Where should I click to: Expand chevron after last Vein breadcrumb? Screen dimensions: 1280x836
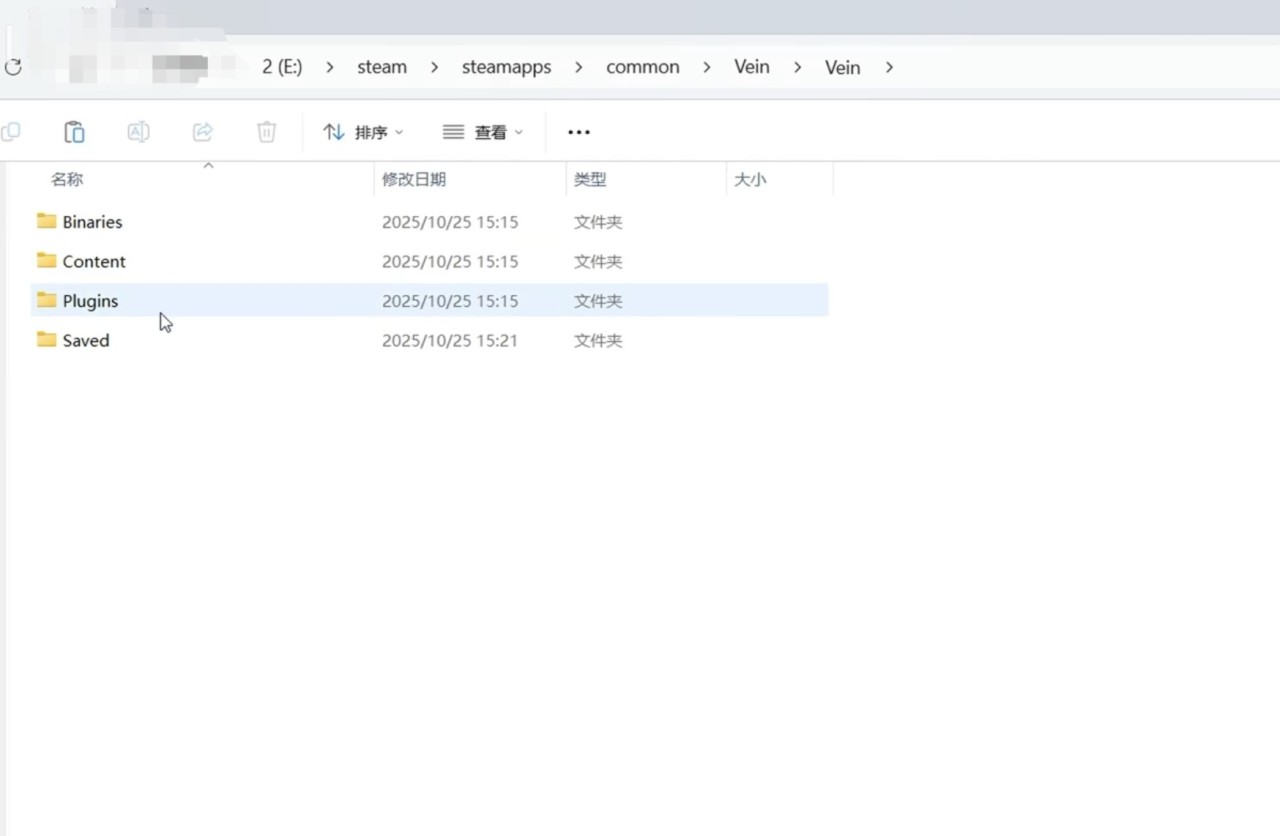pyautogui.click(x=889, y=67)
